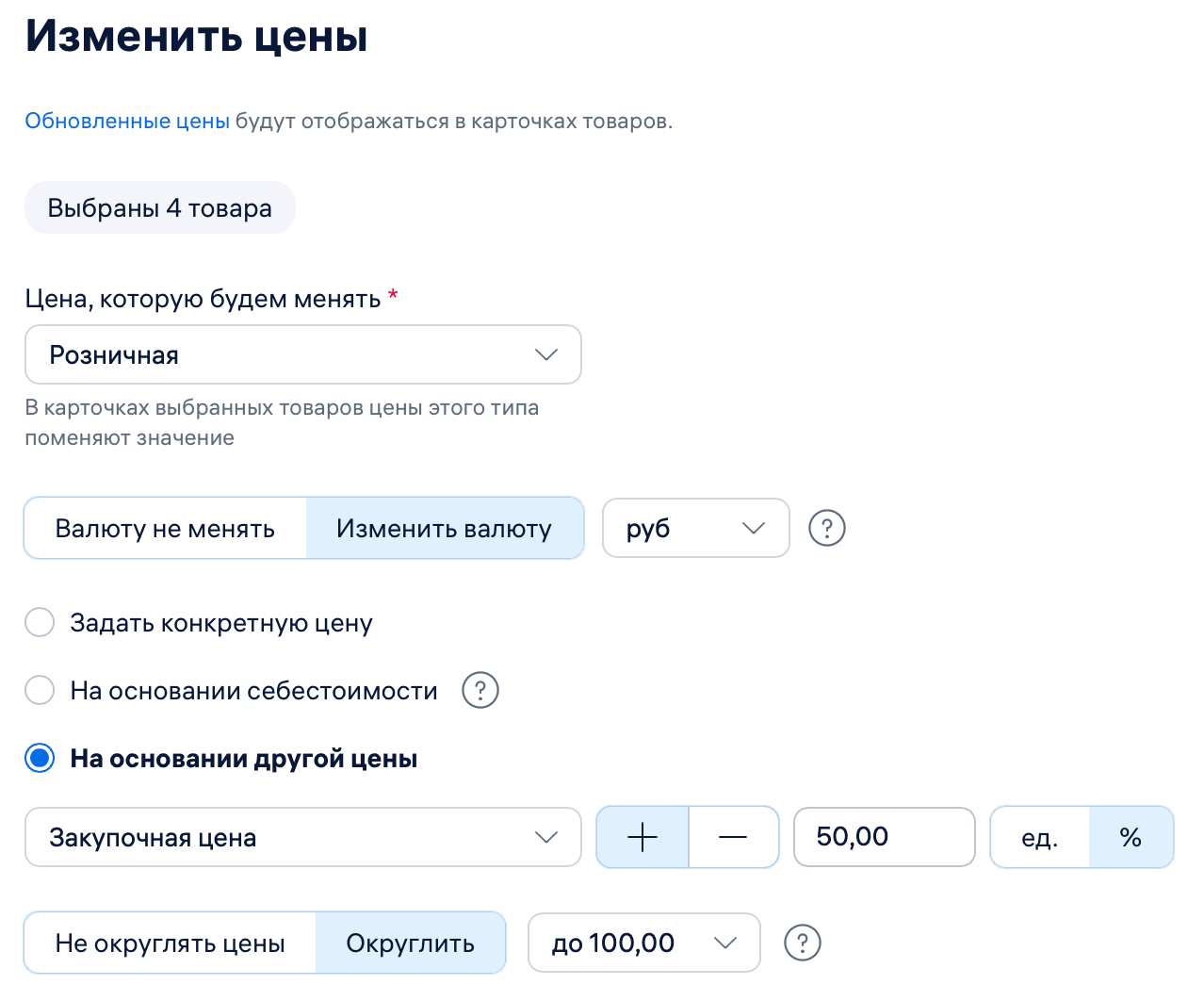1204x1001 pixels.
Task: Click the 50,00 markup value field
Action: point(884,837)
